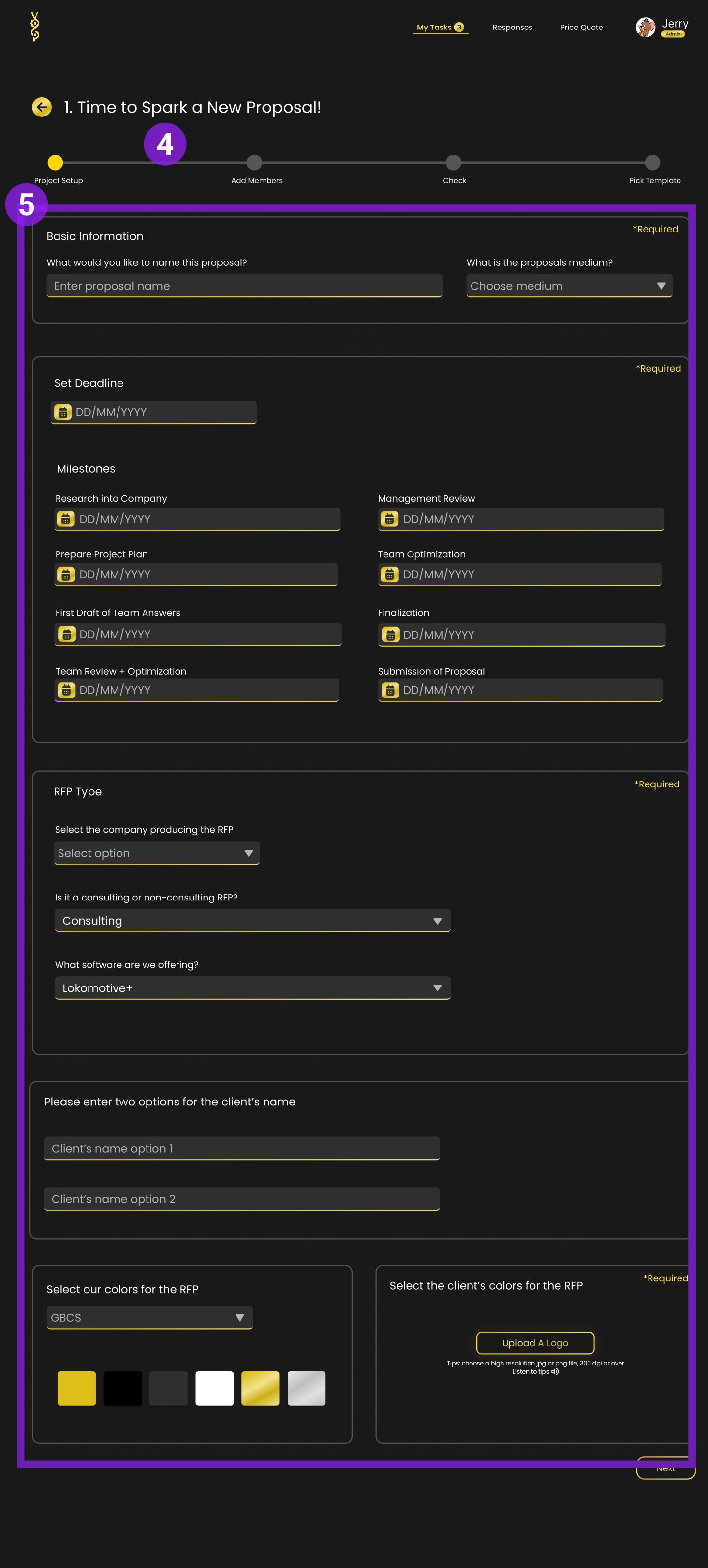Click the Upload A Logo button
The width and height of the screenshot is (708, 1568).
(535, 1343)
